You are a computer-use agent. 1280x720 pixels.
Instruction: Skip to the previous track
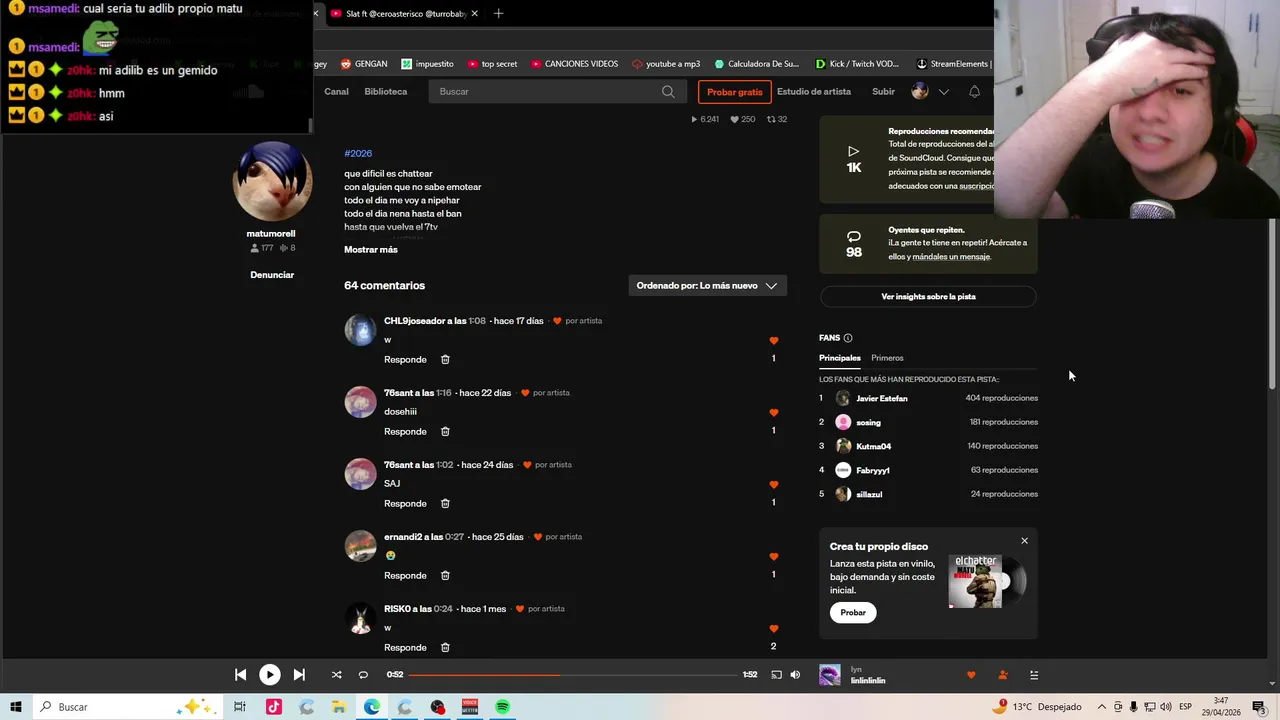(x=240, y=675)
